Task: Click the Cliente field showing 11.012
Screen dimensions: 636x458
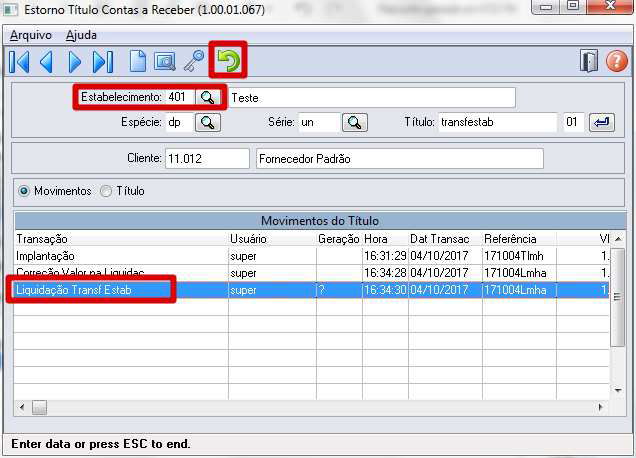Action: click(207, 159)
